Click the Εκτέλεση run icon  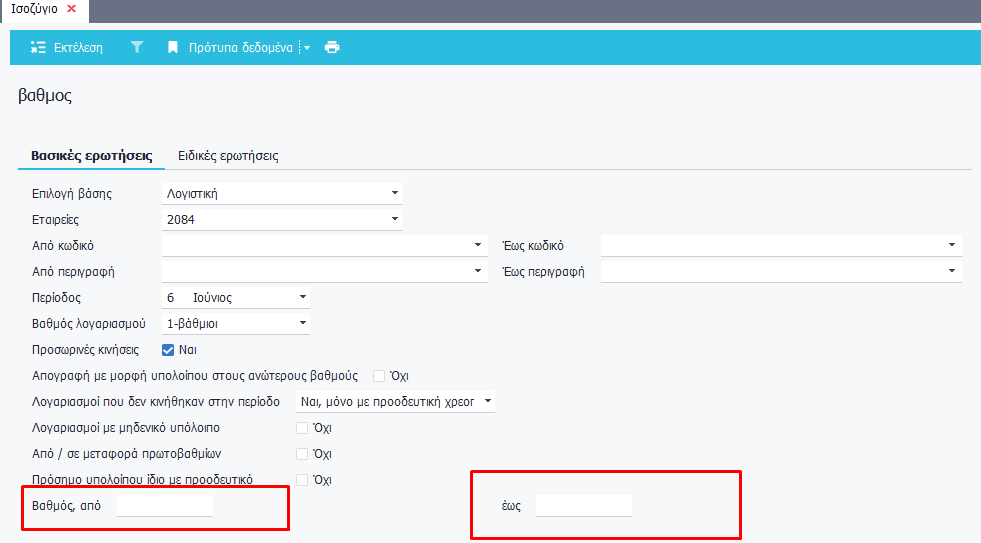[39, 47]
